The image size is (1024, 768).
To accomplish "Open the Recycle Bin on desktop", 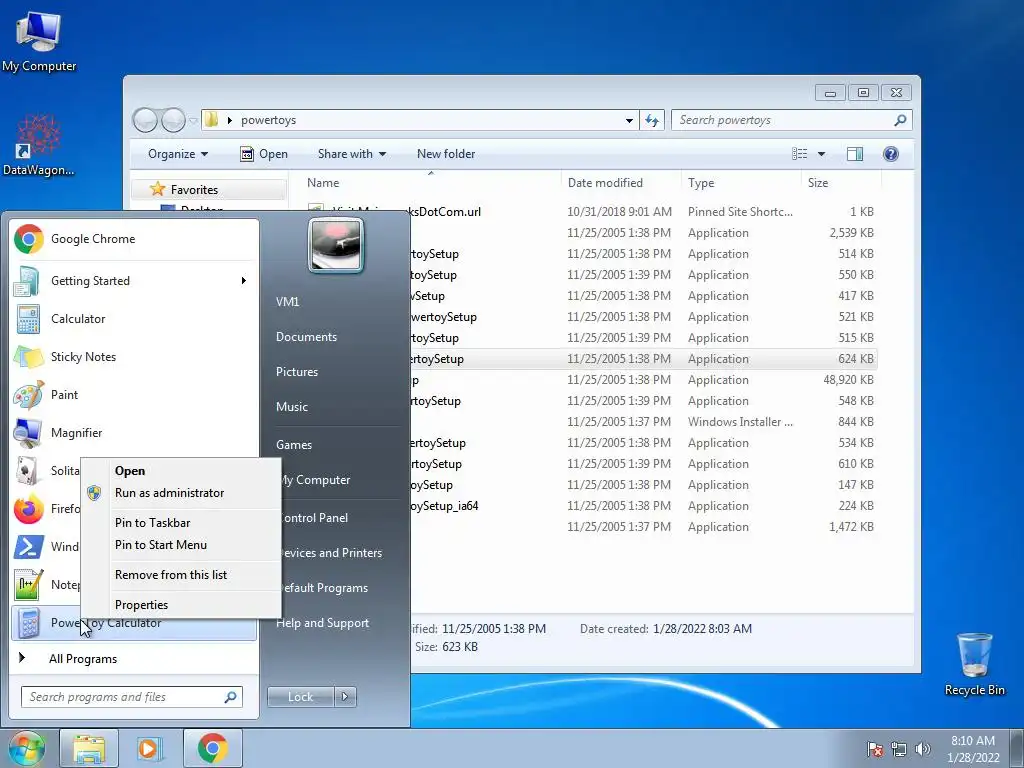I will pyautogui.click(x=974, y=665).
